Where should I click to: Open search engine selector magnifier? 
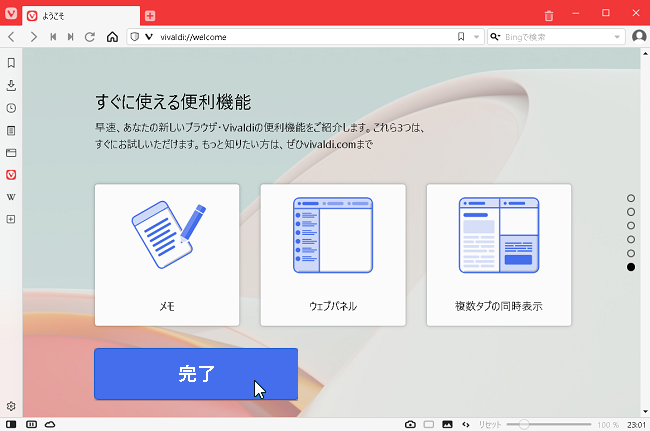click(x=495, y=37)
